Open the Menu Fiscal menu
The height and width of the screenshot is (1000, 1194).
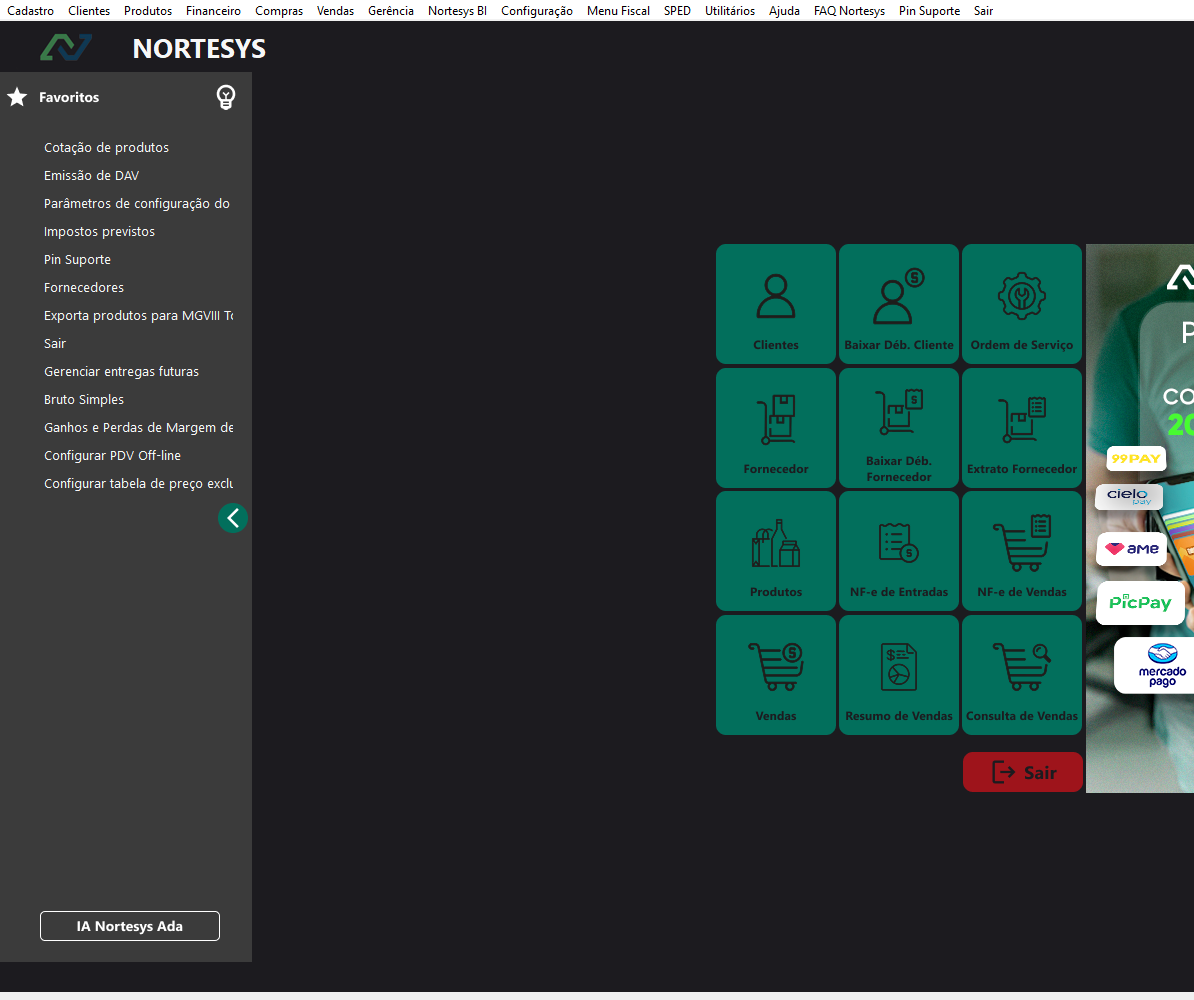click(618, 11)
